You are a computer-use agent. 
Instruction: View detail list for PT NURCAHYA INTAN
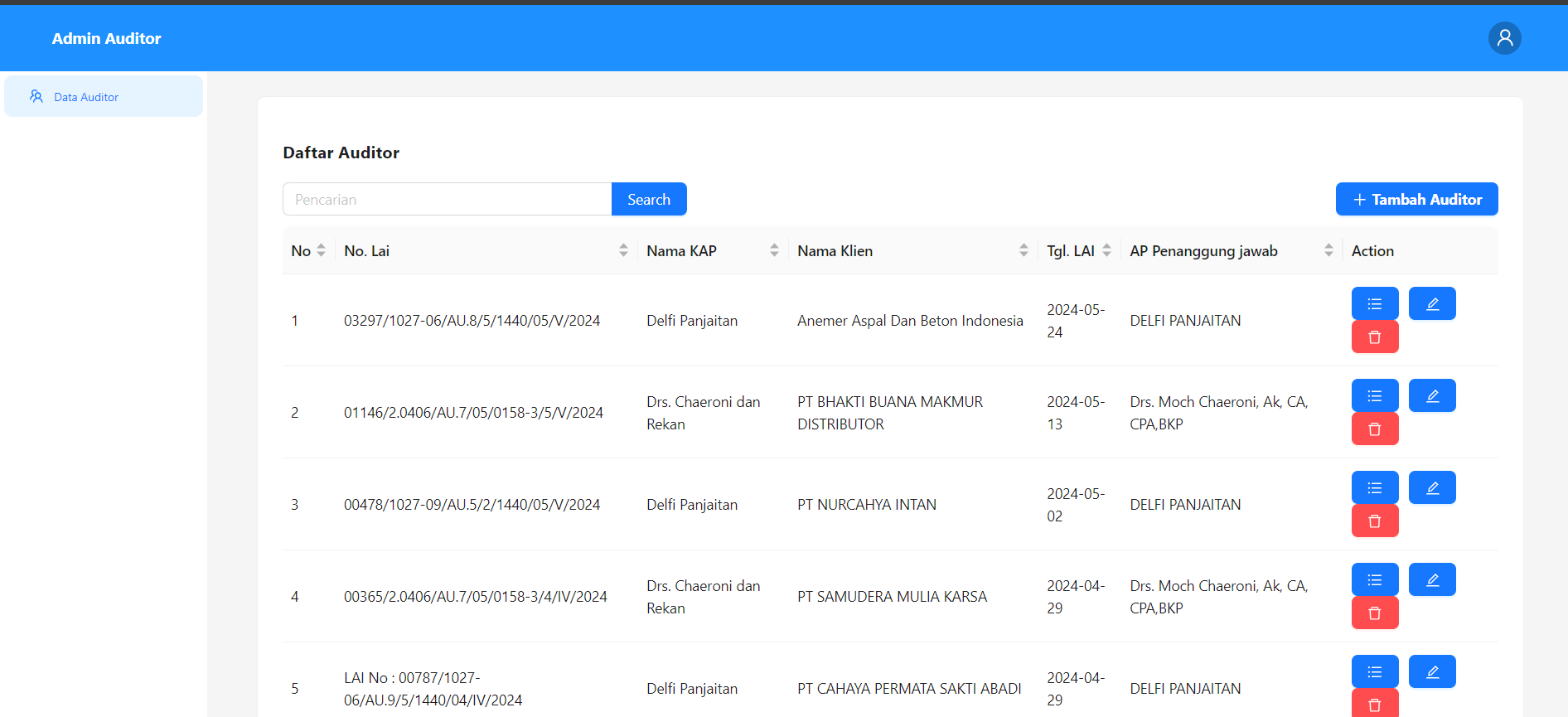[1374, 487]
